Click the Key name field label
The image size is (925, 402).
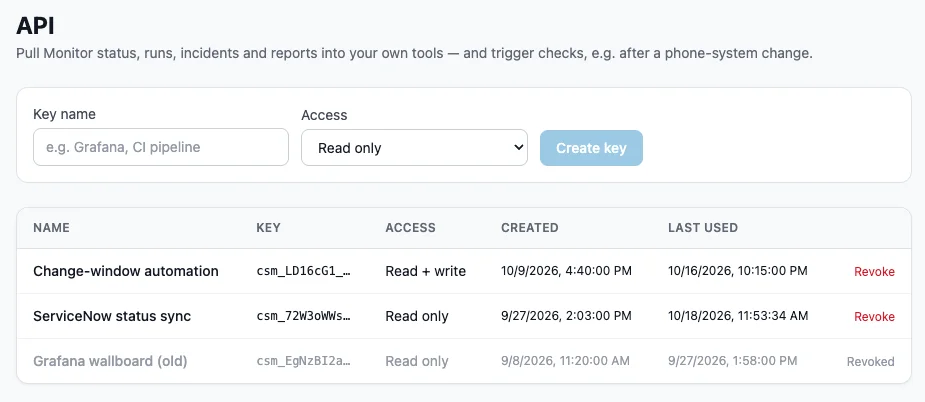pos(64,114)
